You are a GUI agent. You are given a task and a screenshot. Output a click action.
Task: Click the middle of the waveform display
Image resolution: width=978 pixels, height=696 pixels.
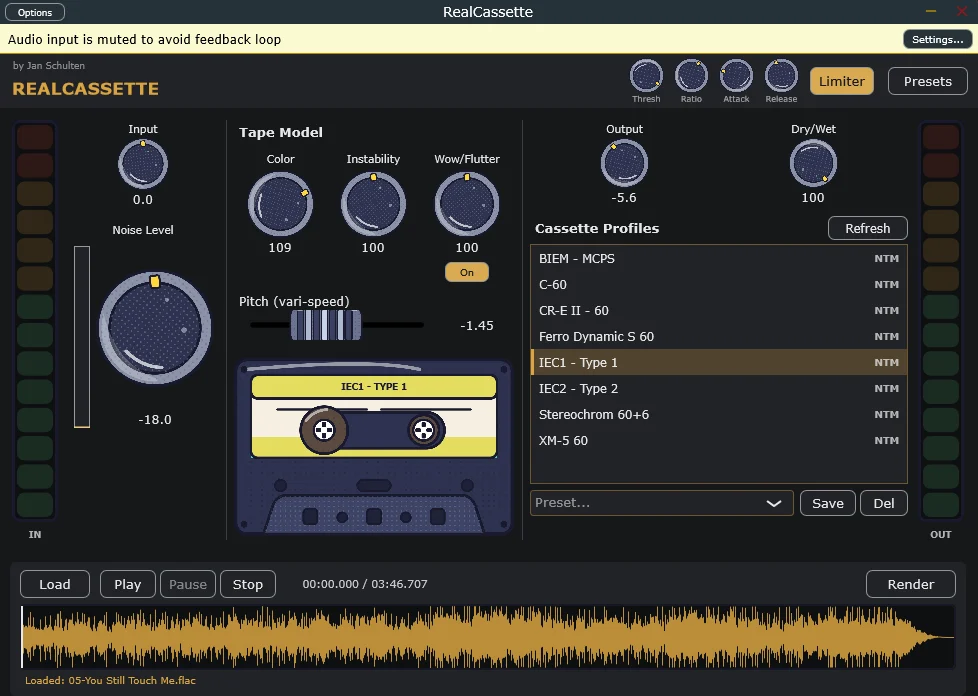(x=488, y=637)
